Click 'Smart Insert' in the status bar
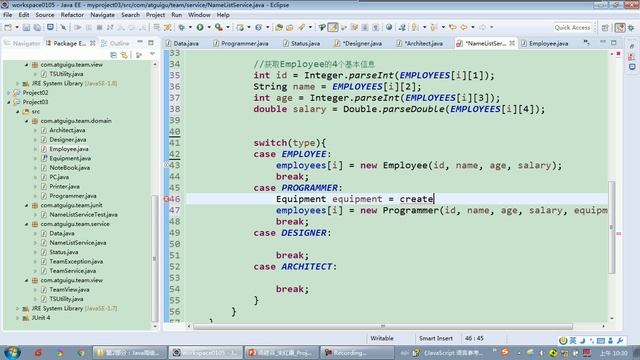 tap(436, 338)
